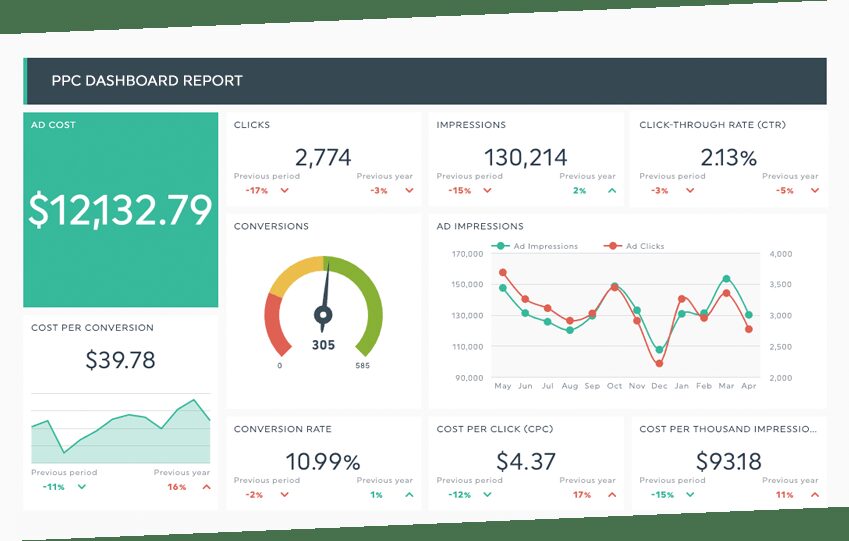This screenshot has height=541, width=849.
Task: Click Conversion Rate previous year up arrow
Action: click(409, 494)
